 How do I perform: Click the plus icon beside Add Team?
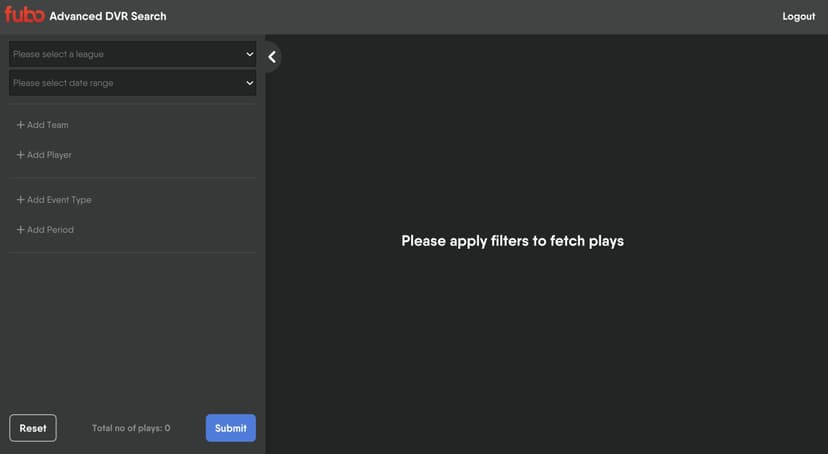20,125
